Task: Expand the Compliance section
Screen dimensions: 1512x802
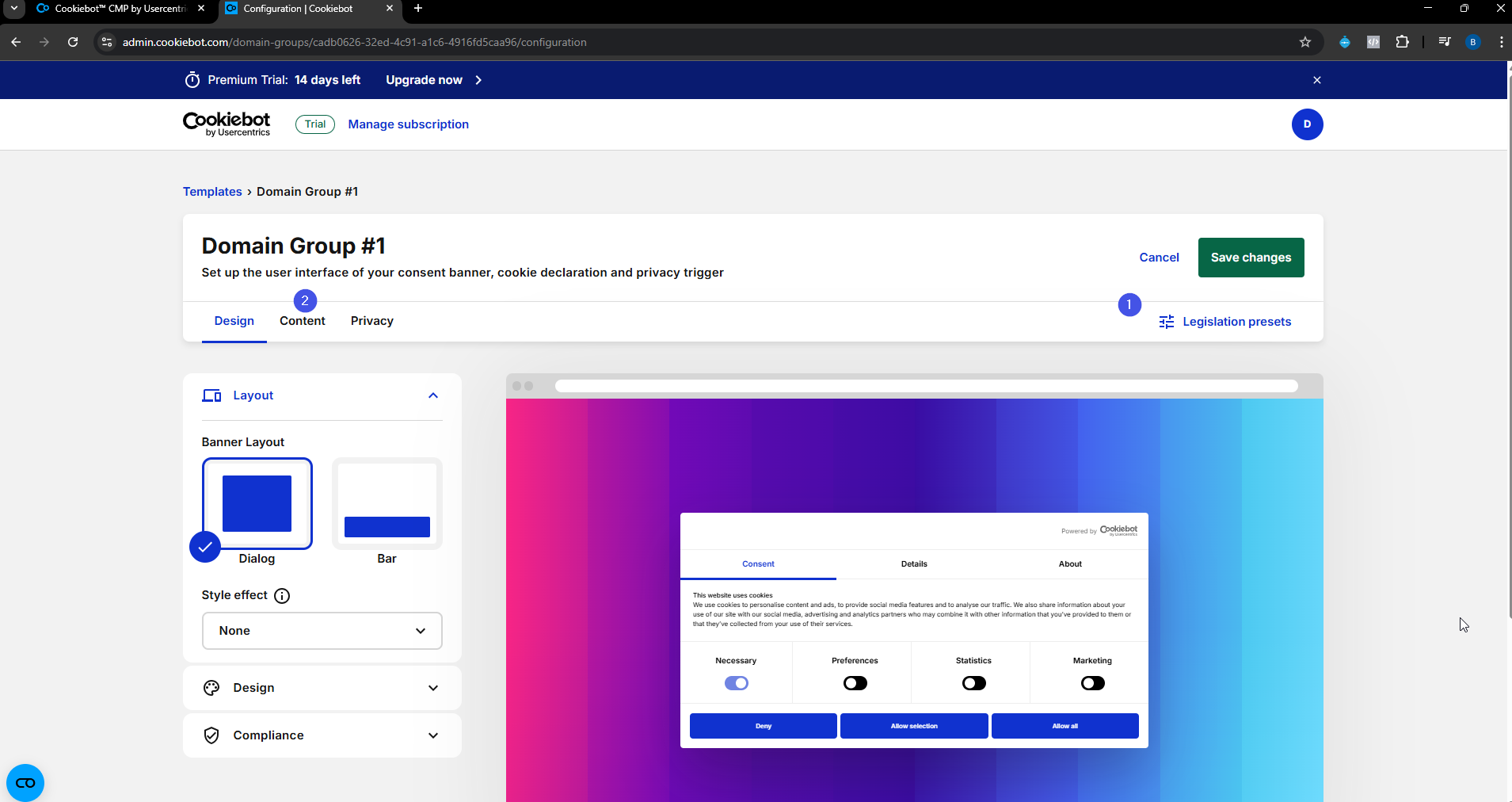Action: point(322,735)
